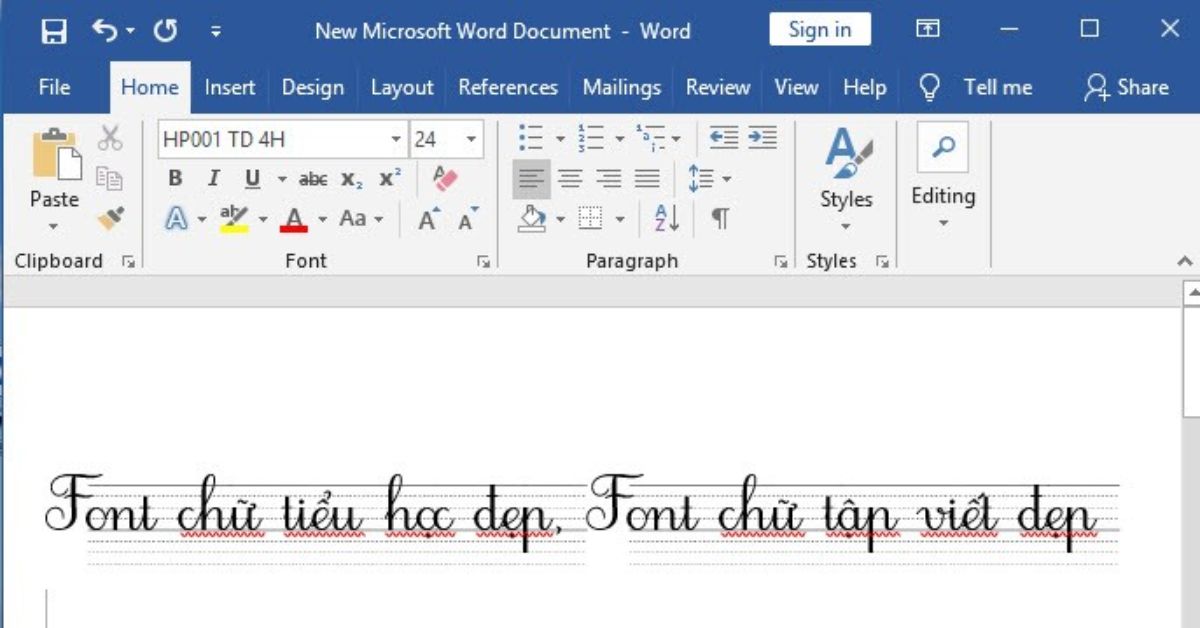Open line and paragraph spacing options

(x=709, y=179)
